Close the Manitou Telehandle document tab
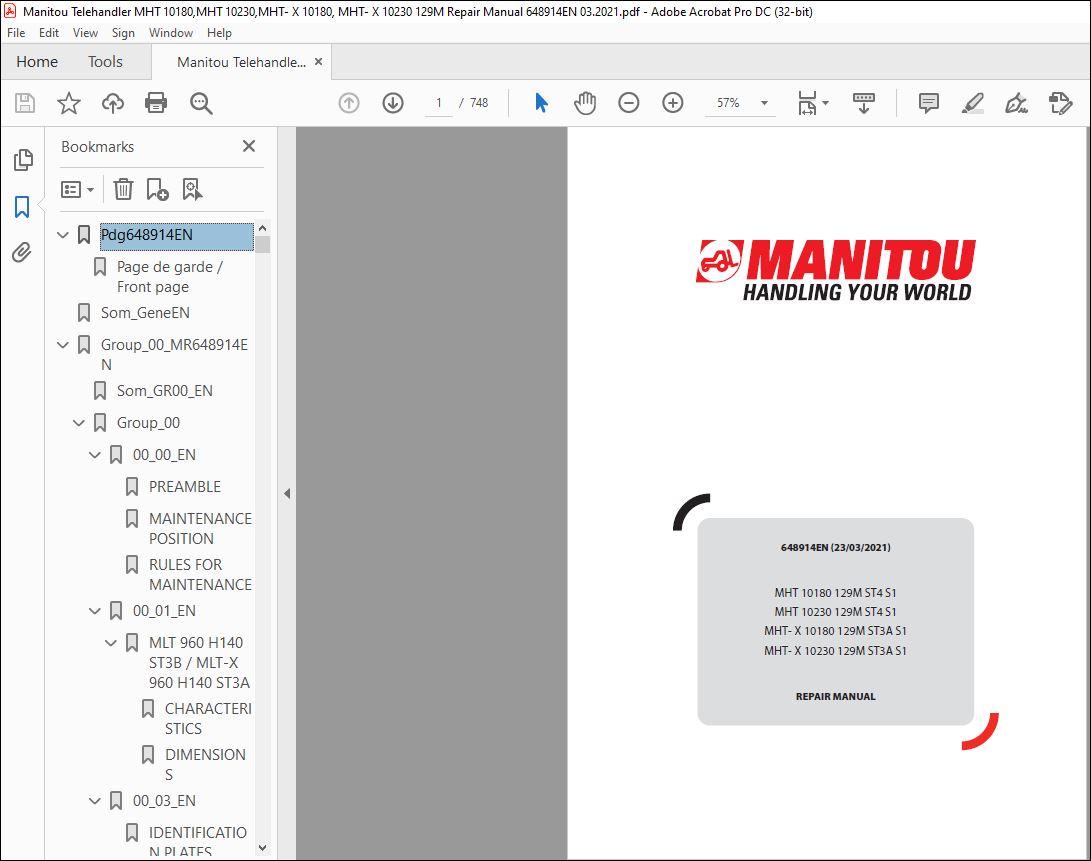This screenshot has height=861, width=1091. (x=318, y=61)
